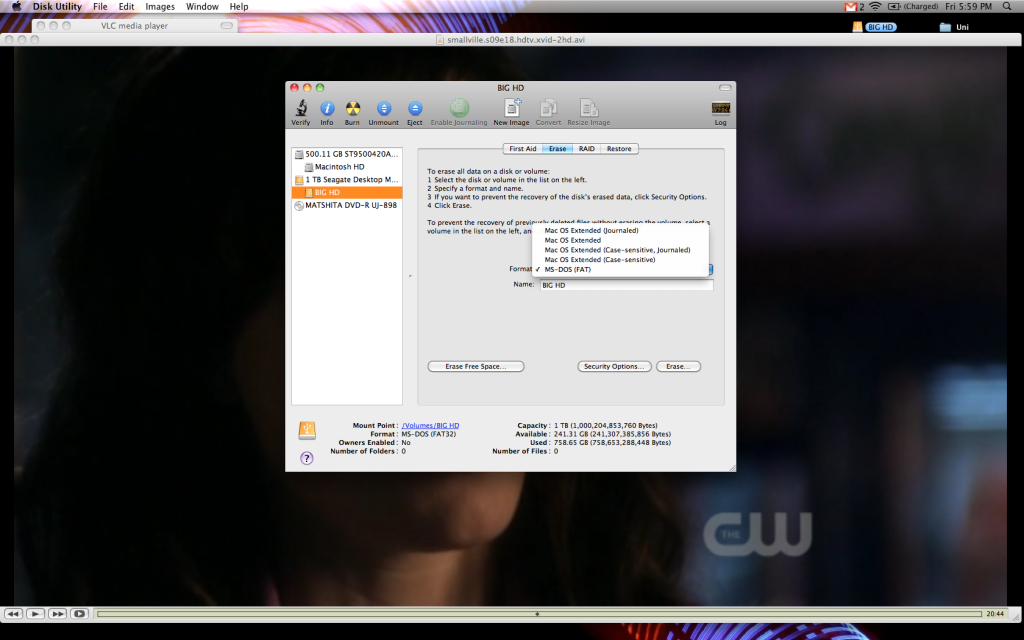Viewport: 1024px width, 640px height.
Task: Select Macintosh HD volume
Action: 347,167
